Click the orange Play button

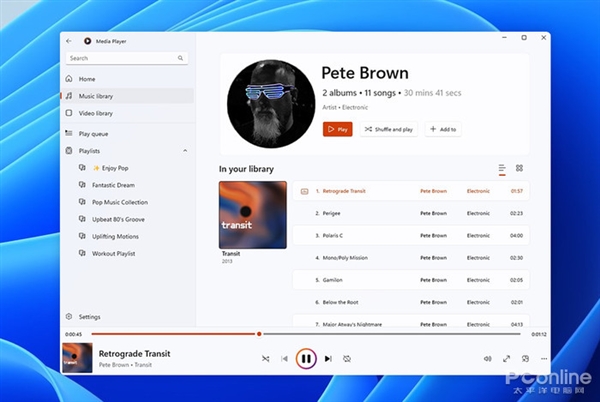pyautogui.click(x=338, y=129)
